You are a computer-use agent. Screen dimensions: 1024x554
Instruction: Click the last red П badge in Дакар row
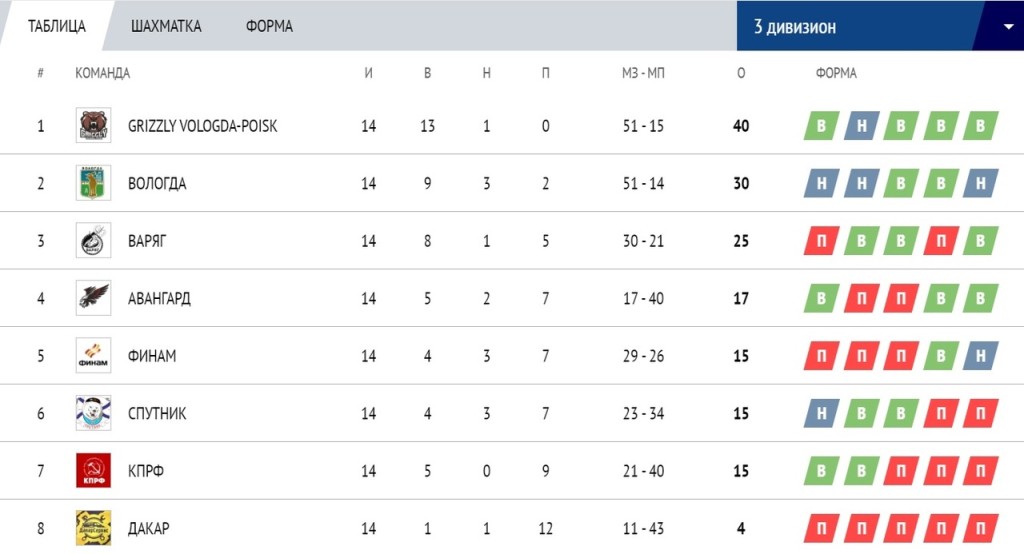(980, 529)
